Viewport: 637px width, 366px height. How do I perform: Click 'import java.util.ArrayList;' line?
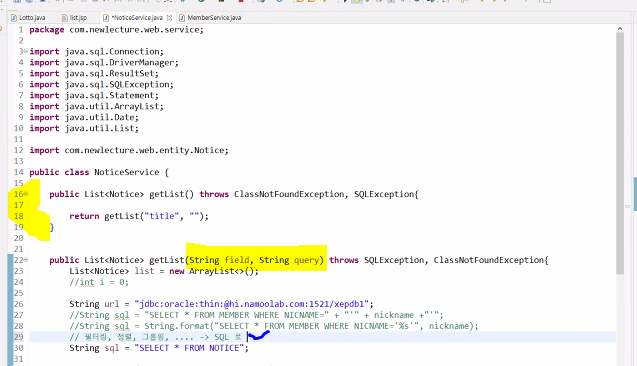click(96, 106)
